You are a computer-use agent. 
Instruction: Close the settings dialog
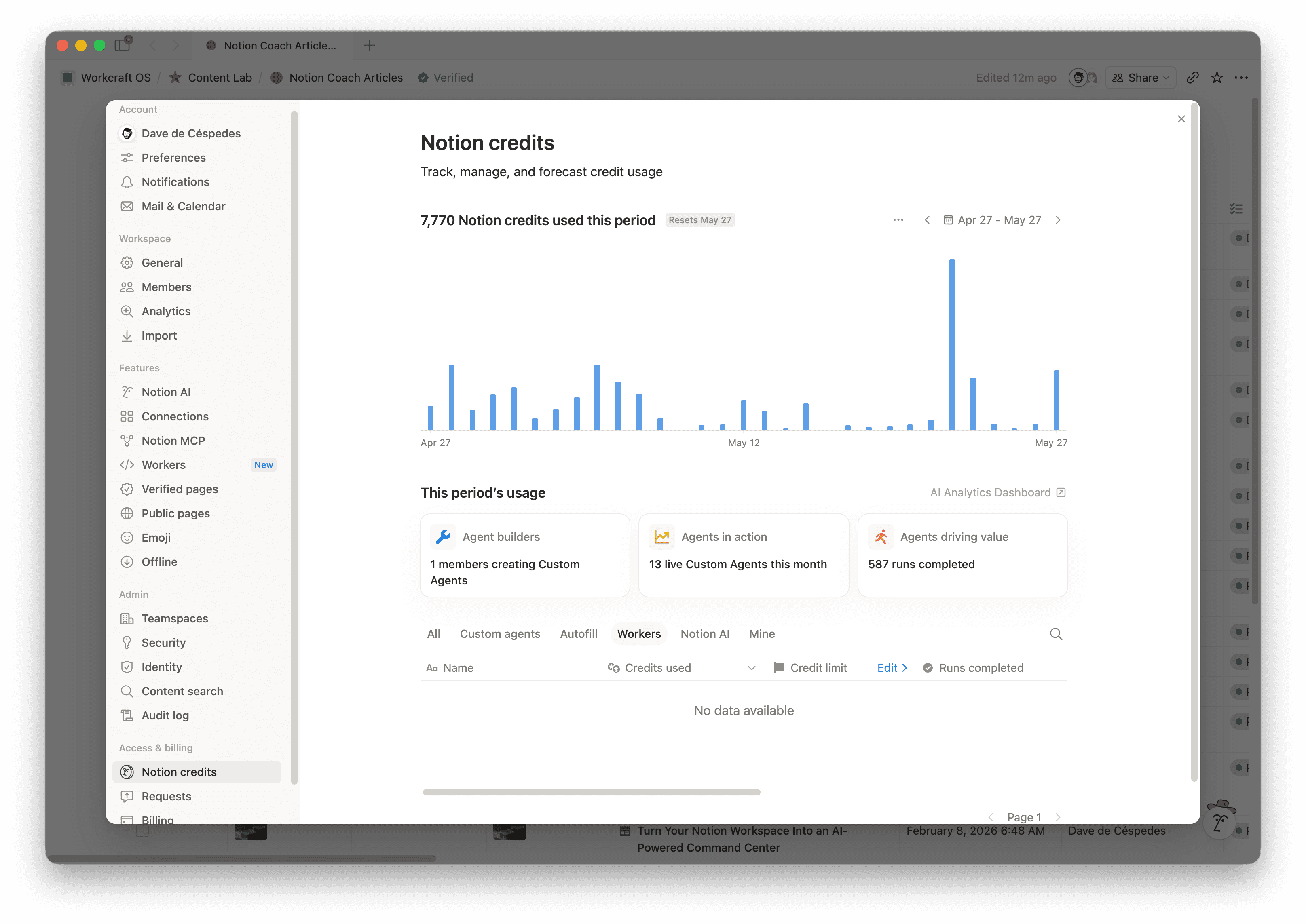pyautogui.click(x=1181, y=119)
